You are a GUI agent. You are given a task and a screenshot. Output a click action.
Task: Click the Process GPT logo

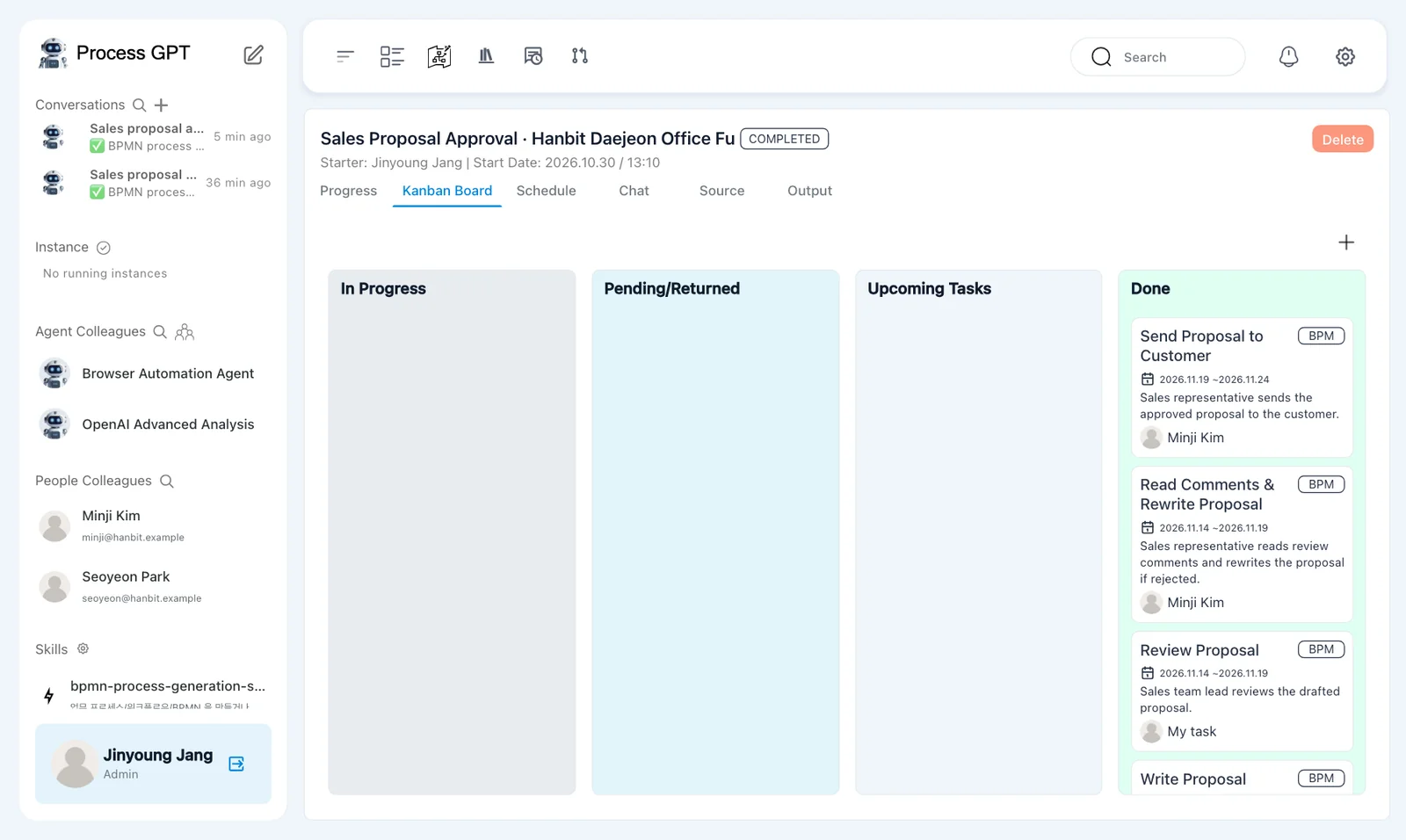[114, 54]
